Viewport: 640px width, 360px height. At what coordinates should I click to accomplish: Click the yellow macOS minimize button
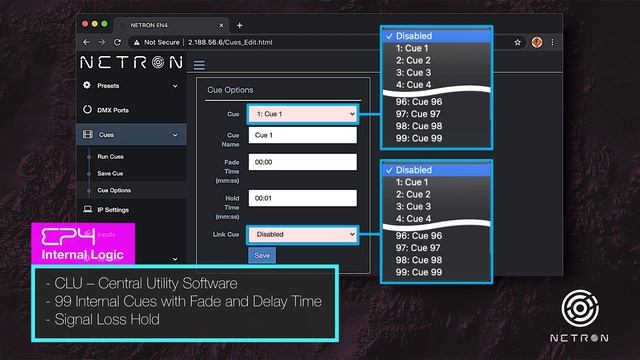[95, 24]
